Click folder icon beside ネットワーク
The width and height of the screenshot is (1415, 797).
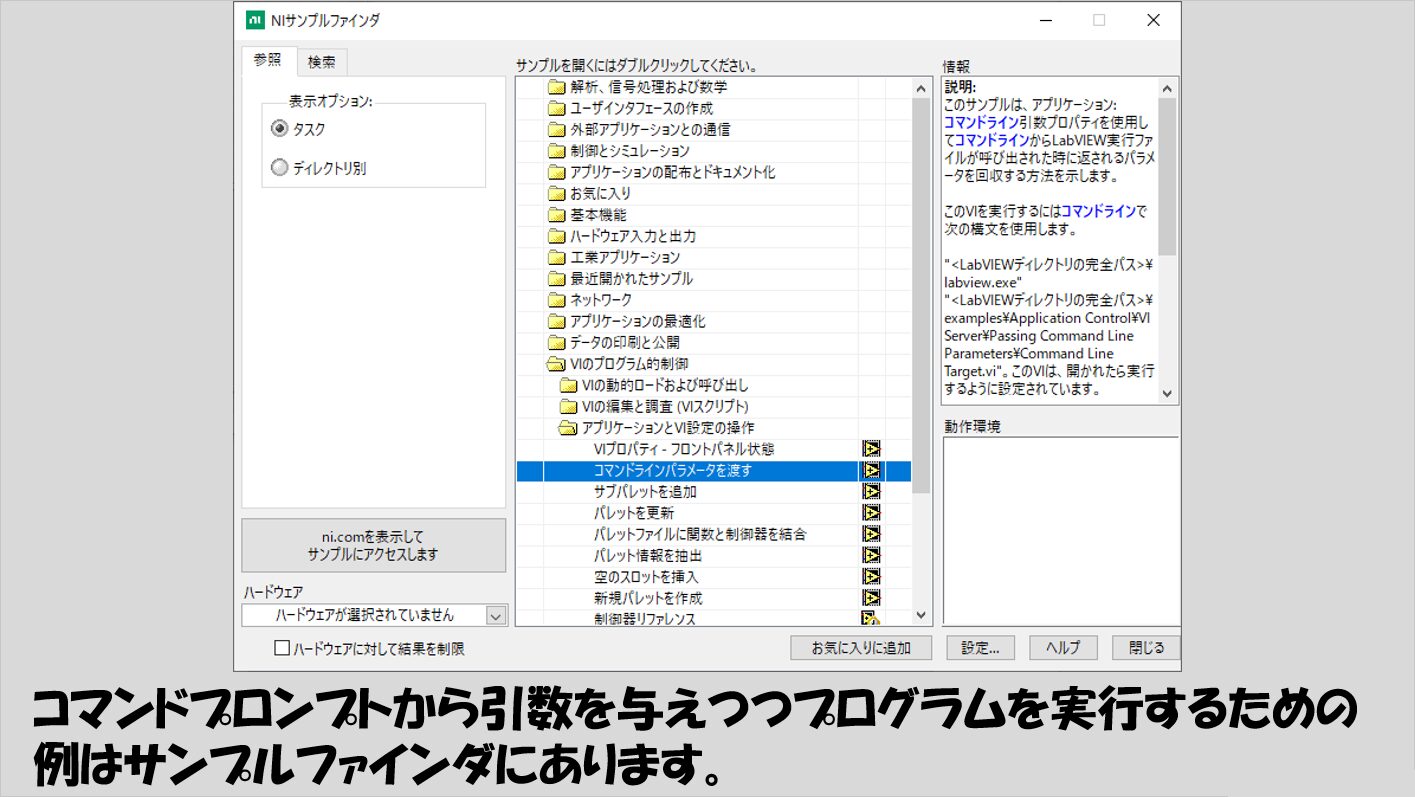[557, 300]
